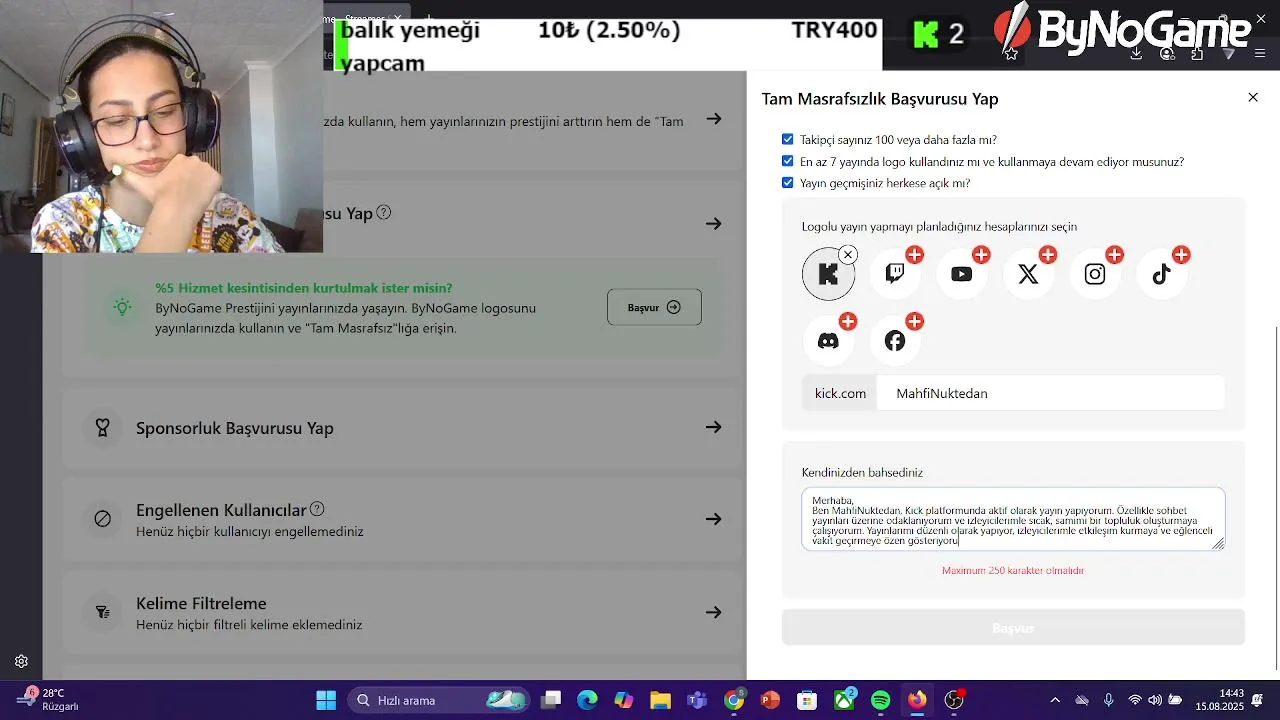The width and height of the screenshot is (1280, 720).
Task: Expand Engellenen Kullanıcılar row arrow
Action: (713, 519)
